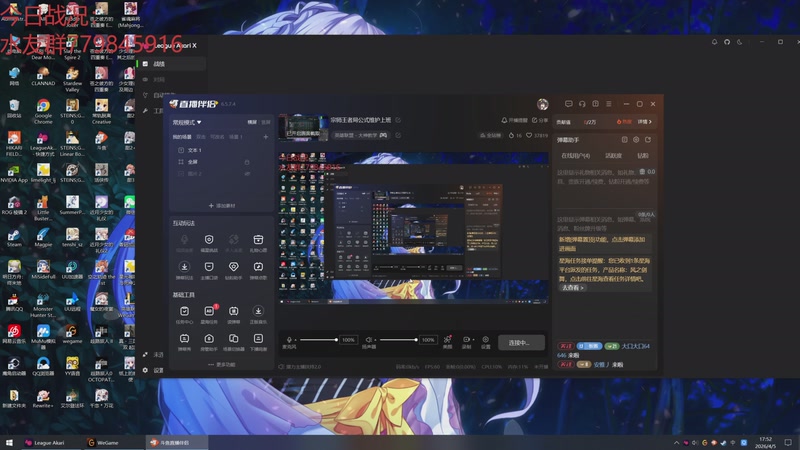The width and height of the screenshot is (800, 450).
Task: Click the microphone icon in the audio bar
Action: click(x=289, y=340)
